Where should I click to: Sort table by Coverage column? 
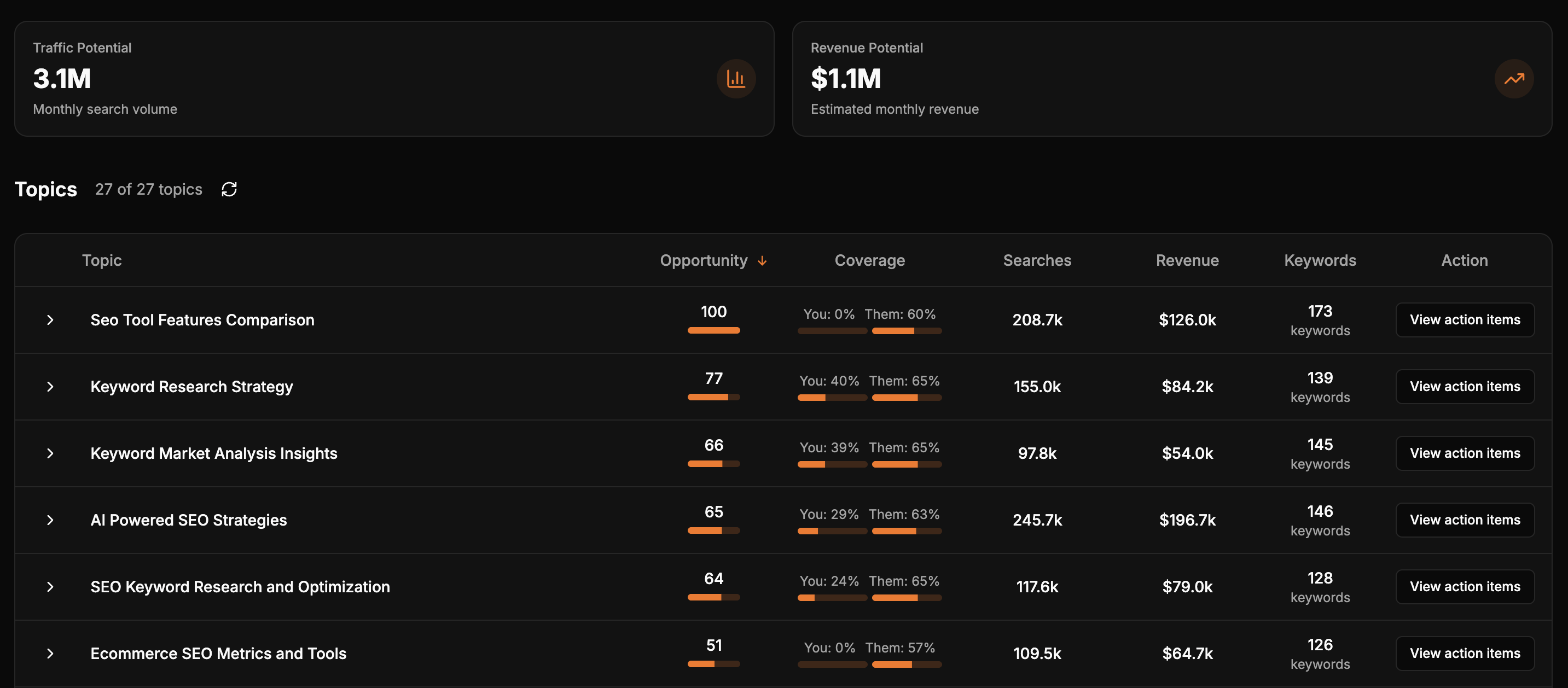(x=869, y=260)
